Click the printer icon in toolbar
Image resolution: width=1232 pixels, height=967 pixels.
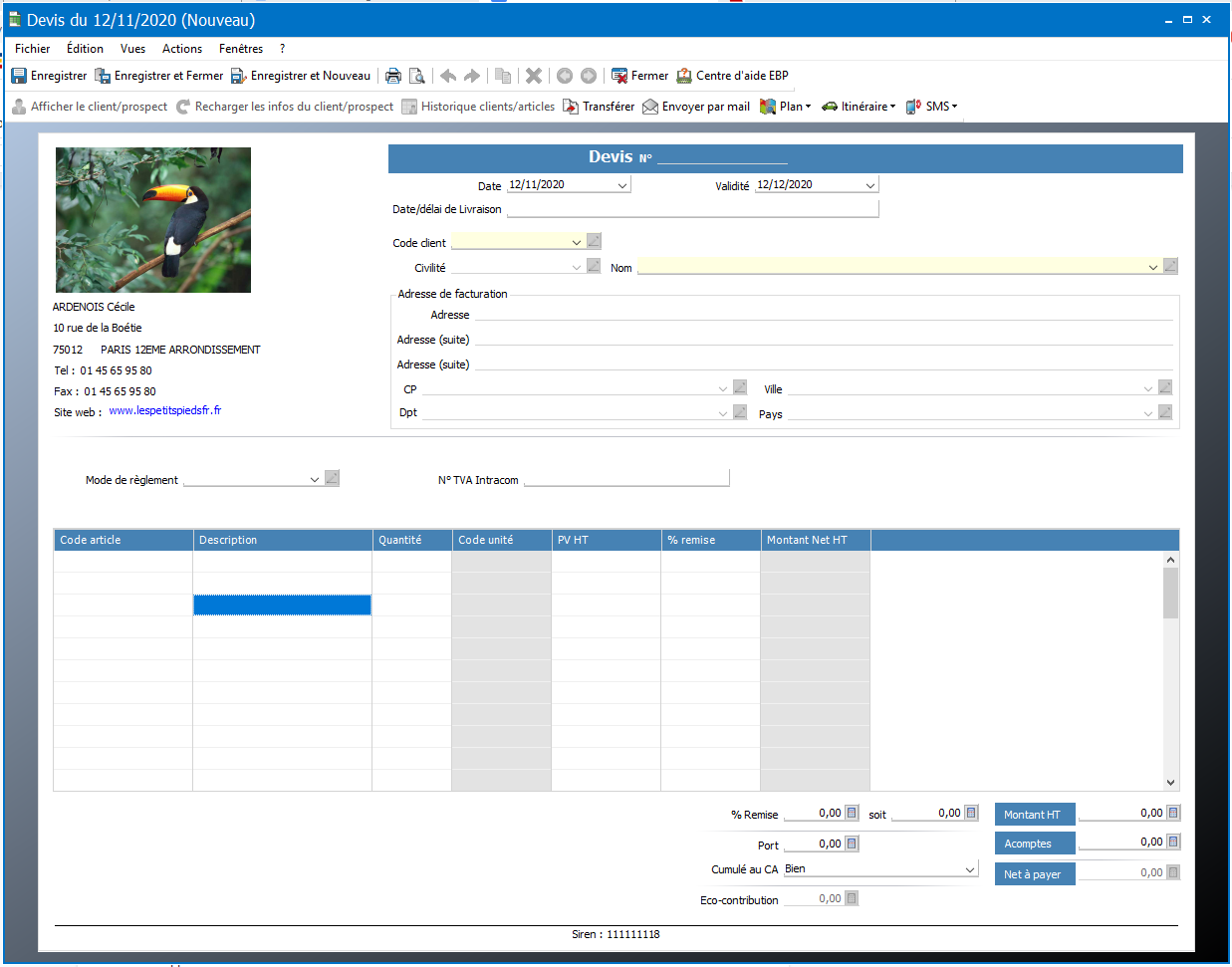click(393, 76)
